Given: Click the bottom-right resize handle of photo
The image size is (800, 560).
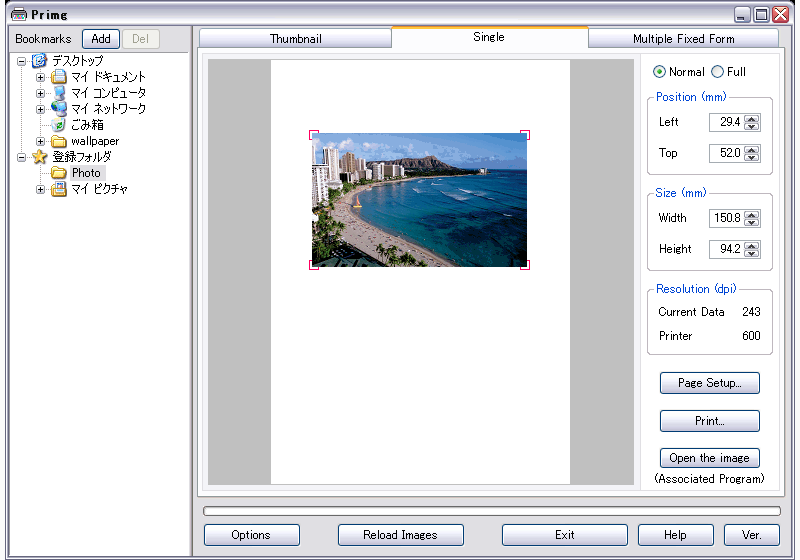Looking at the screenshot, I should tap(526, 265).
